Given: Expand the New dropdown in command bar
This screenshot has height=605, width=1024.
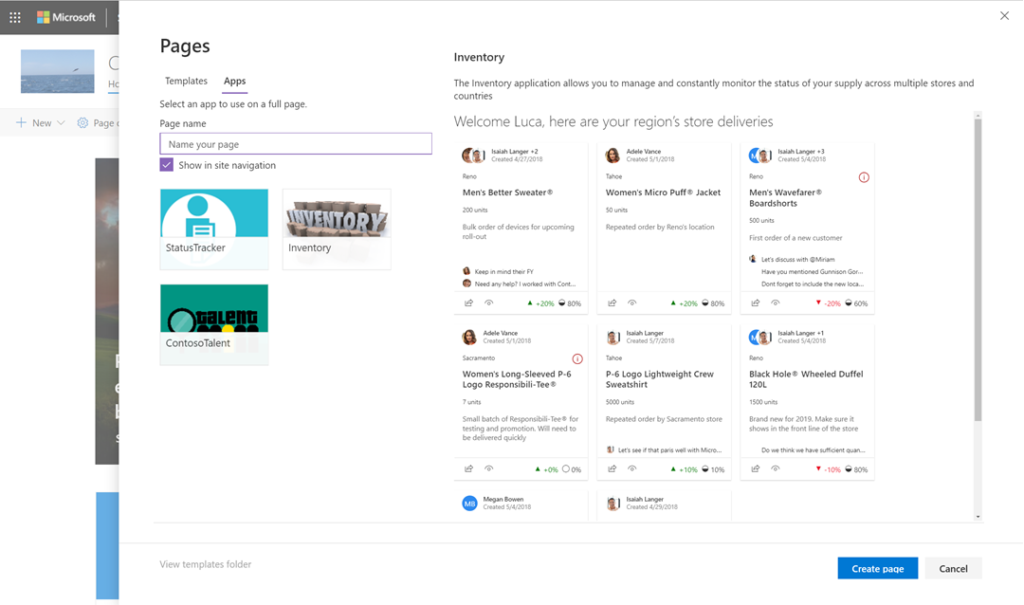Looking at the screenshot, I should 40,123.
